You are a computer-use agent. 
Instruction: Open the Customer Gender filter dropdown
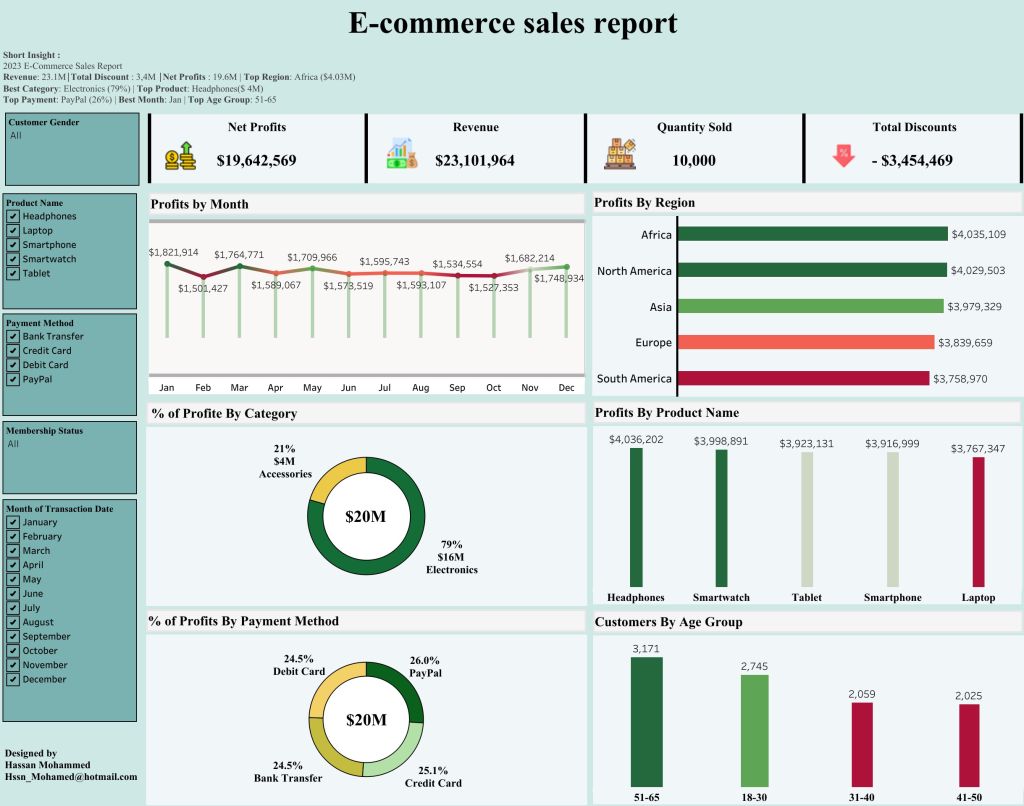coord(70,135)
